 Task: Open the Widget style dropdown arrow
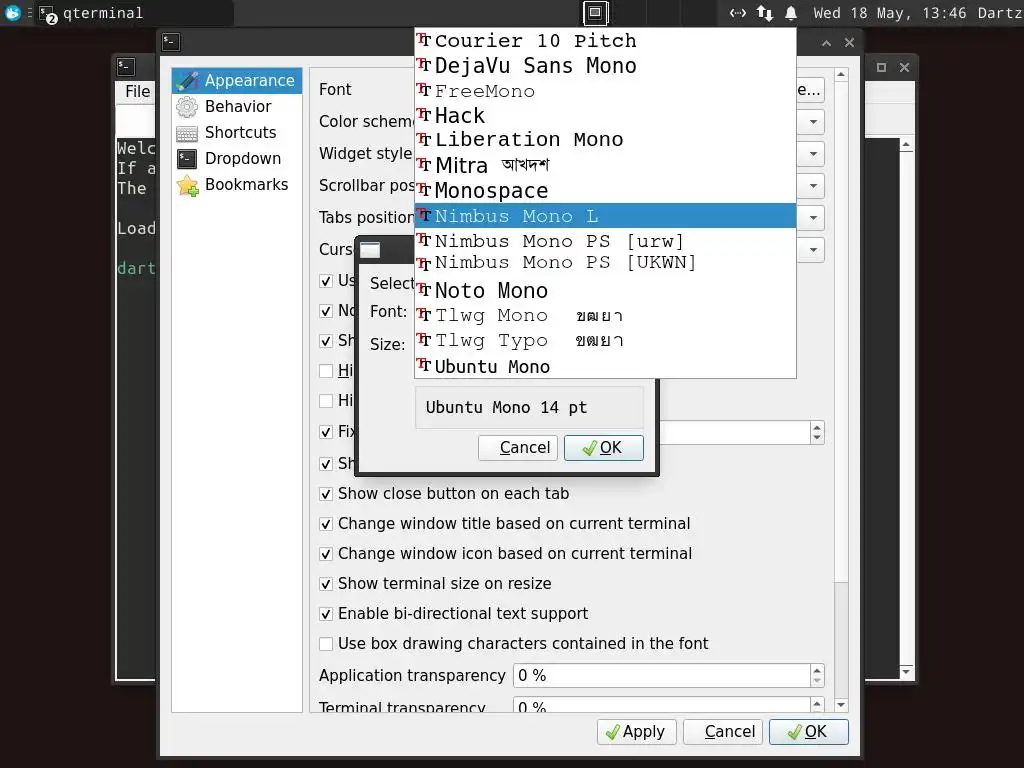click(x=813, y=154)
